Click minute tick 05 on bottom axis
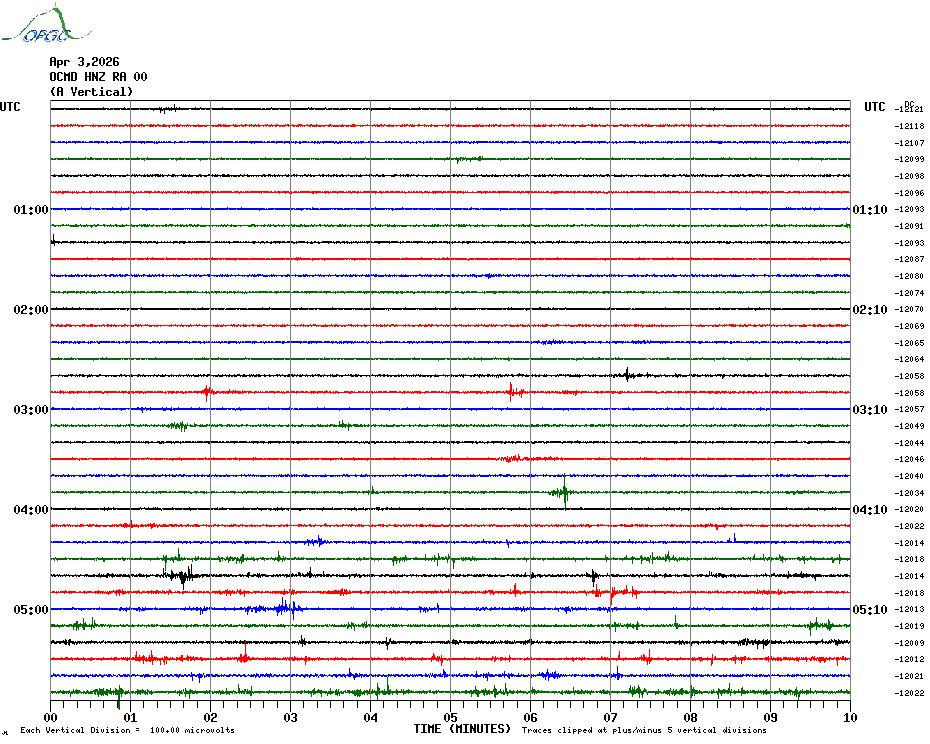The width and height of the screenshot is (930, 744). 451,718
